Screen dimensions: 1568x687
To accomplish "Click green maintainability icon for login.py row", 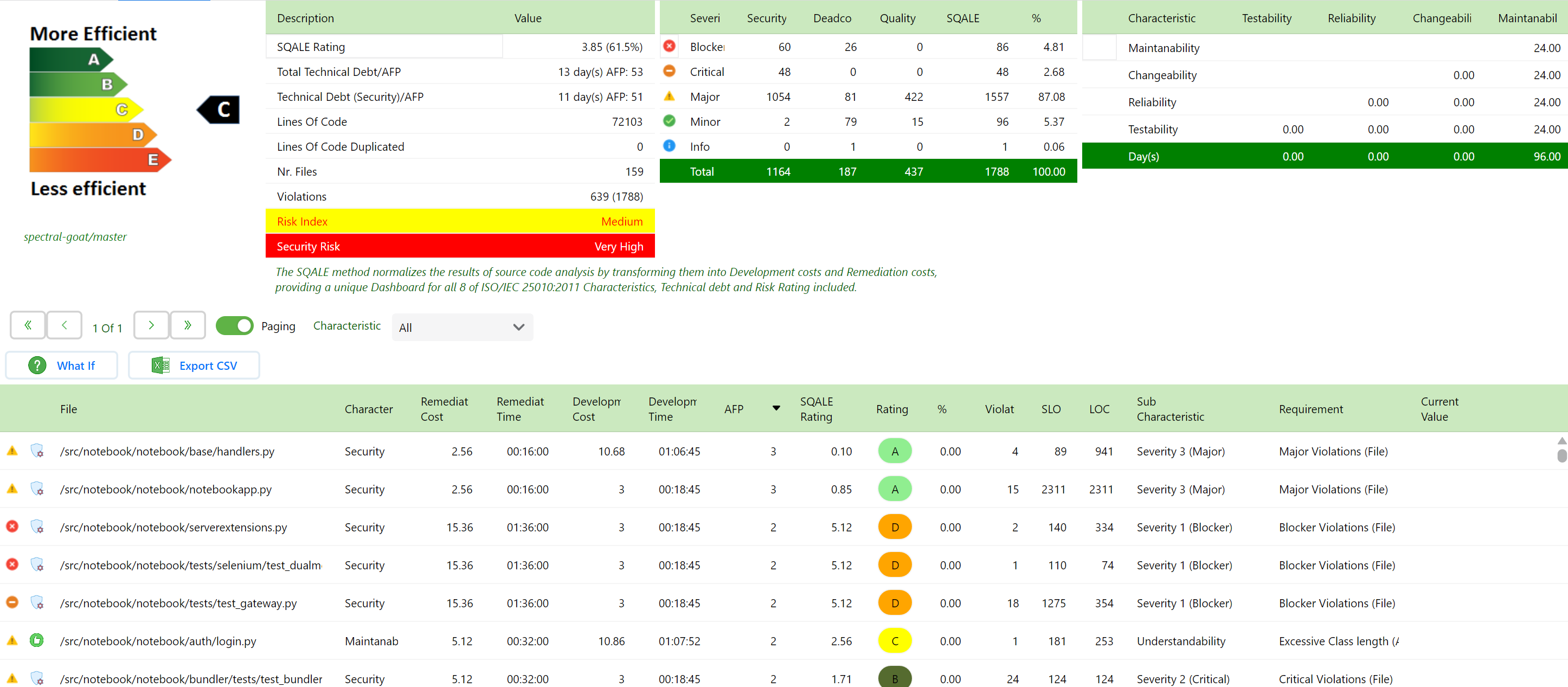I will pyautogui.click(x=37, y=640).
